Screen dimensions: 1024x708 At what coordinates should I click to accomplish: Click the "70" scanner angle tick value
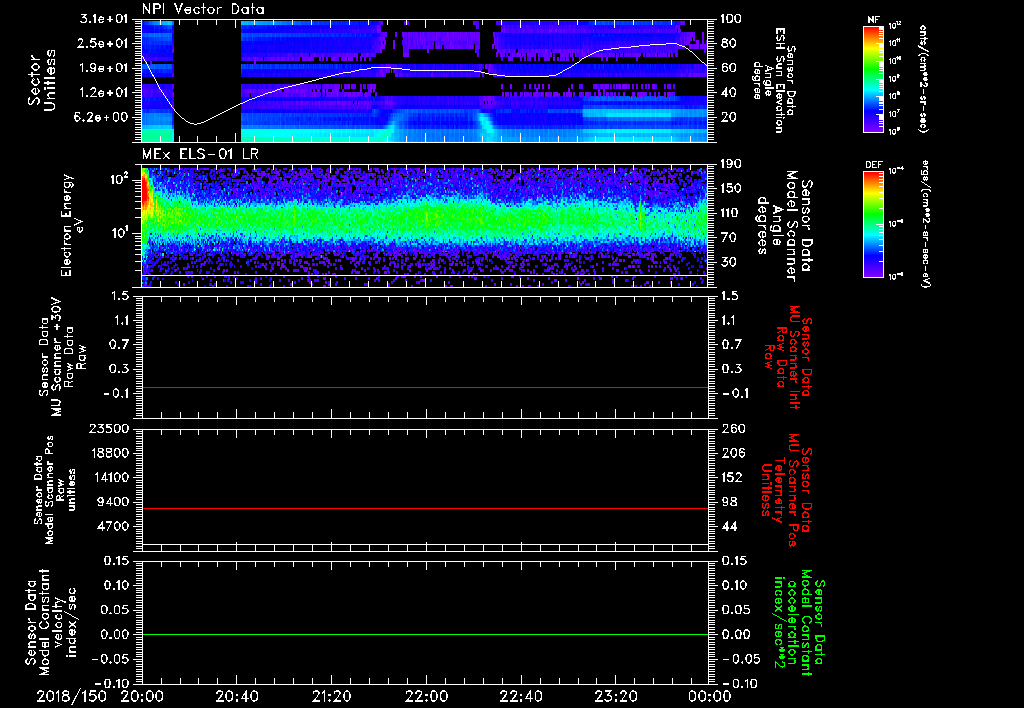tap(728, 238)
